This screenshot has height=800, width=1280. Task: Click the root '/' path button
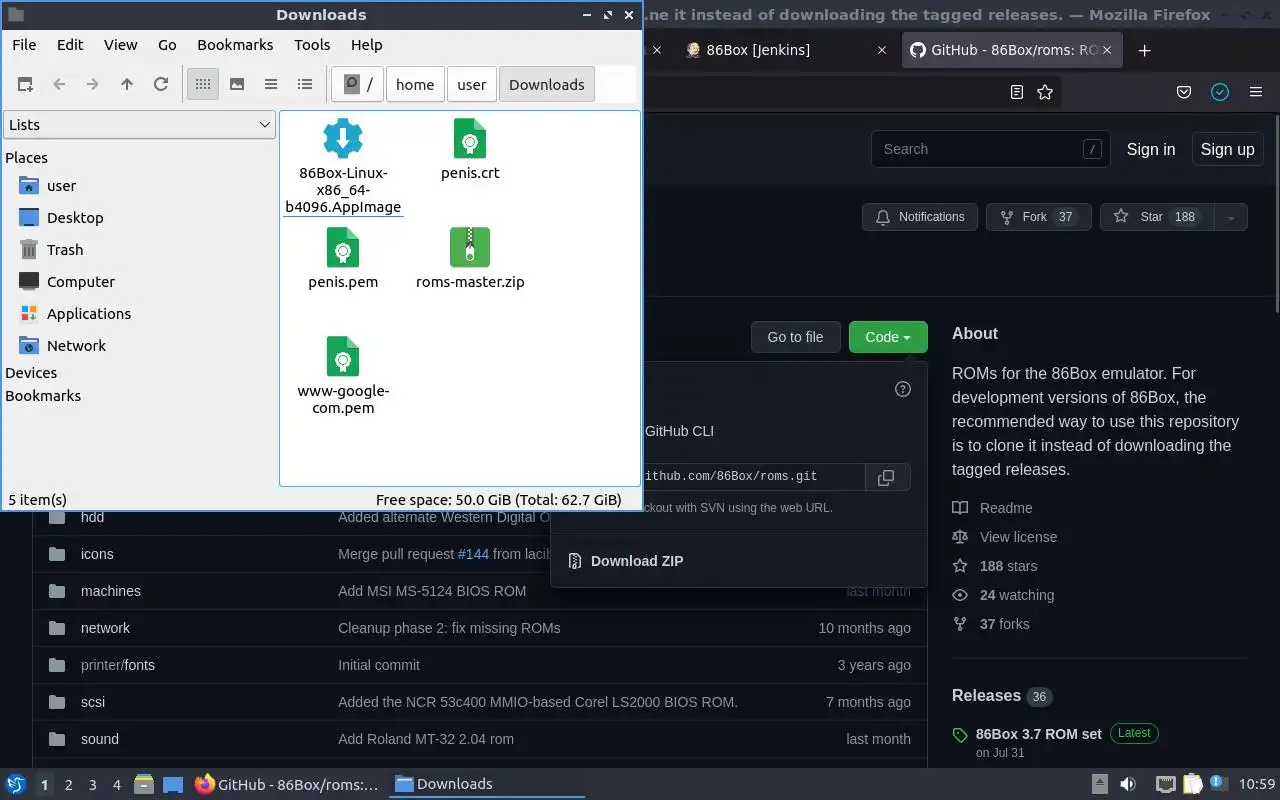(x=357, y=85)
